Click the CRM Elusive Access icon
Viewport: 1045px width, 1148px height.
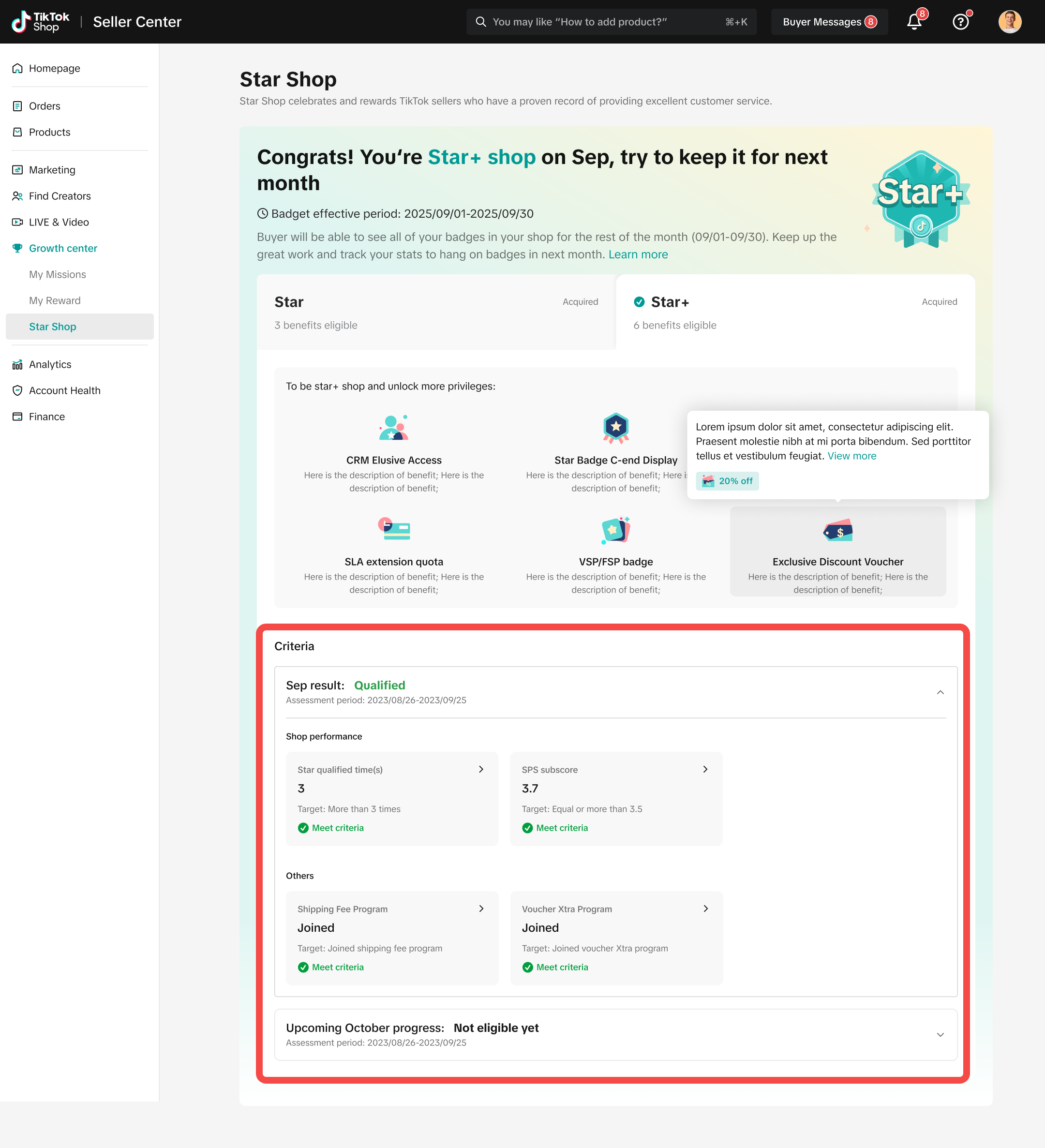click(x=393, y=428)
